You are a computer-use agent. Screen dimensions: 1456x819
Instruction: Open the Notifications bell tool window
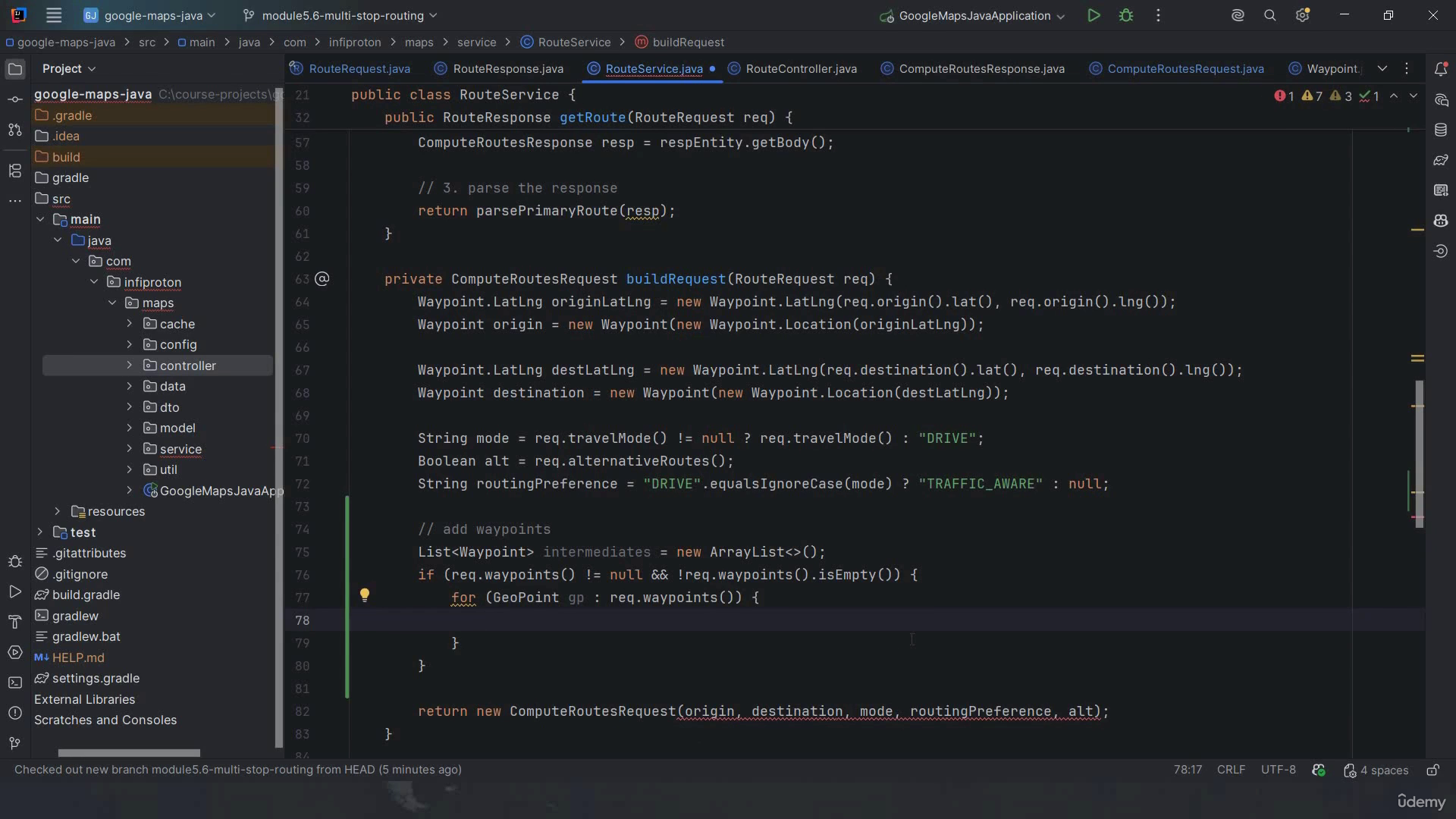click(1441, 69)
